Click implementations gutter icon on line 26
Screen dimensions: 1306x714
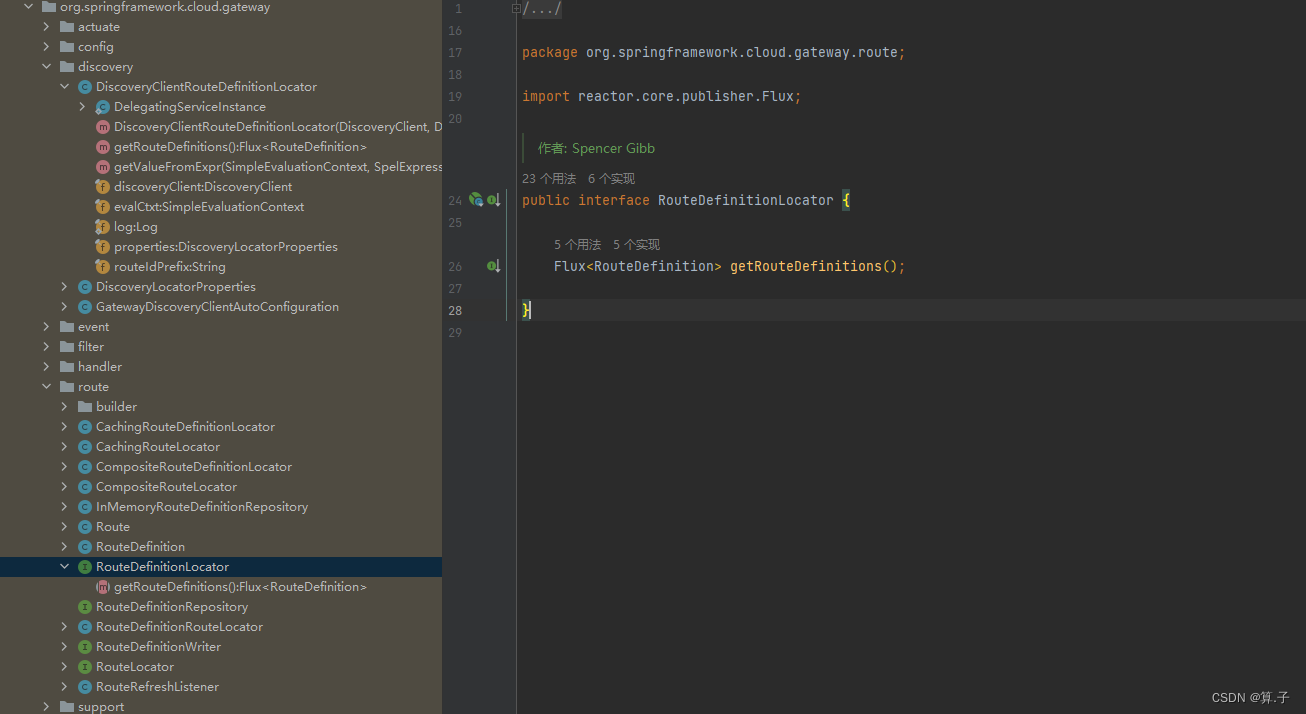click(494, 266)
